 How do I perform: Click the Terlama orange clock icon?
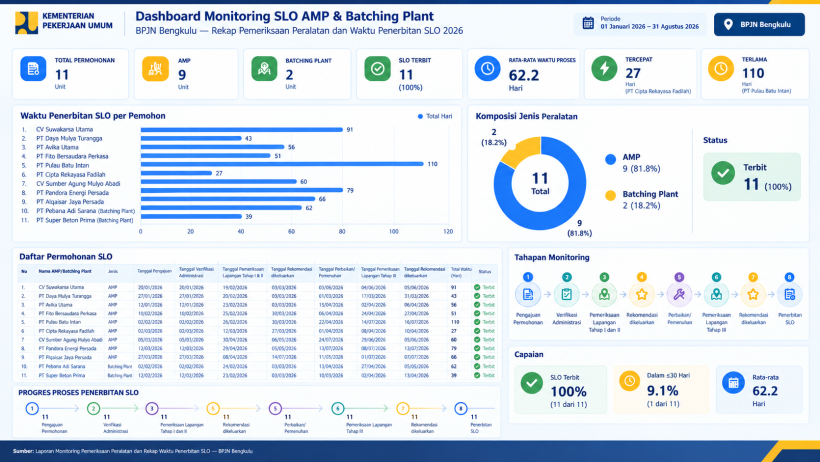click(721, 69)
